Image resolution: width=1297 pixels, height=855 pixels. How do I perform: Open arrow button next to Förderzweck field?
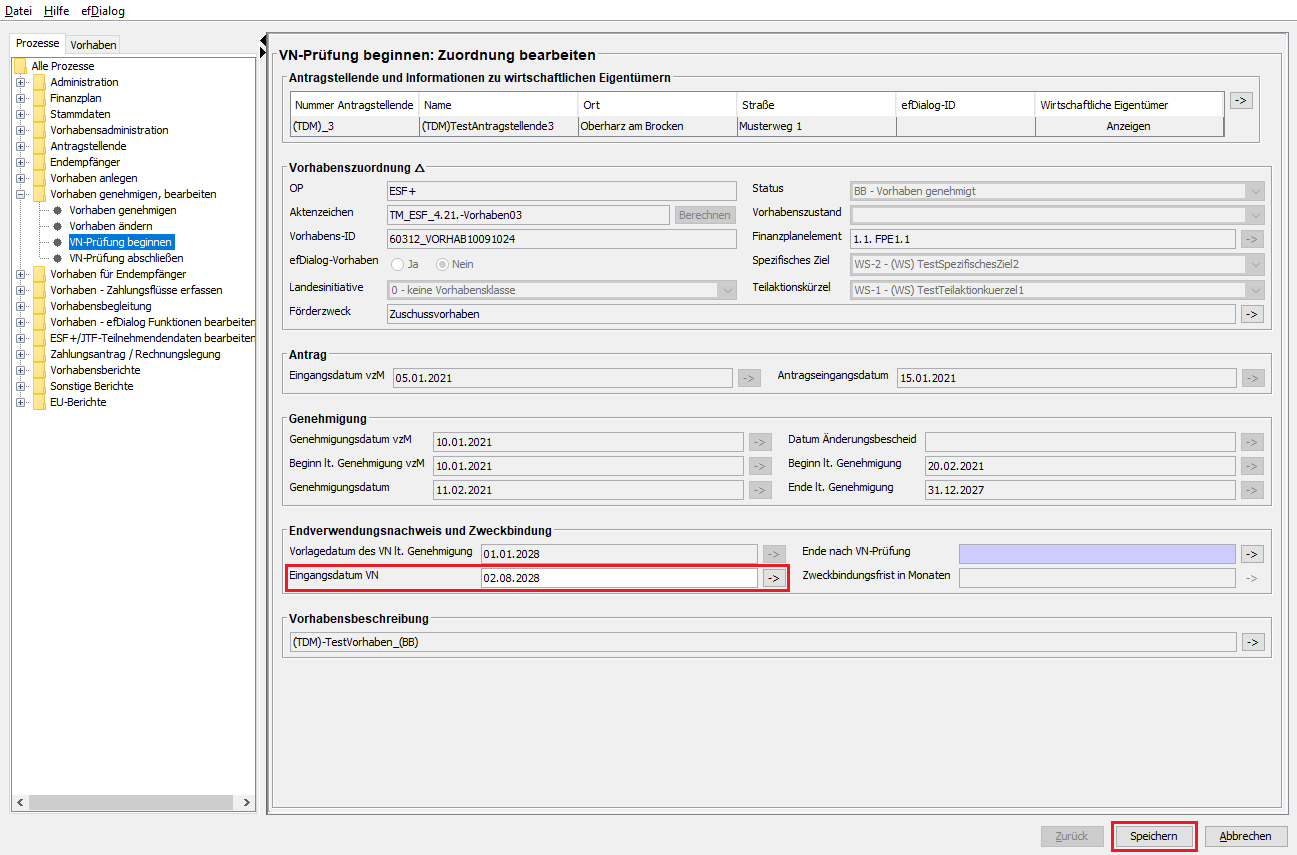(x=1252, y=314)
